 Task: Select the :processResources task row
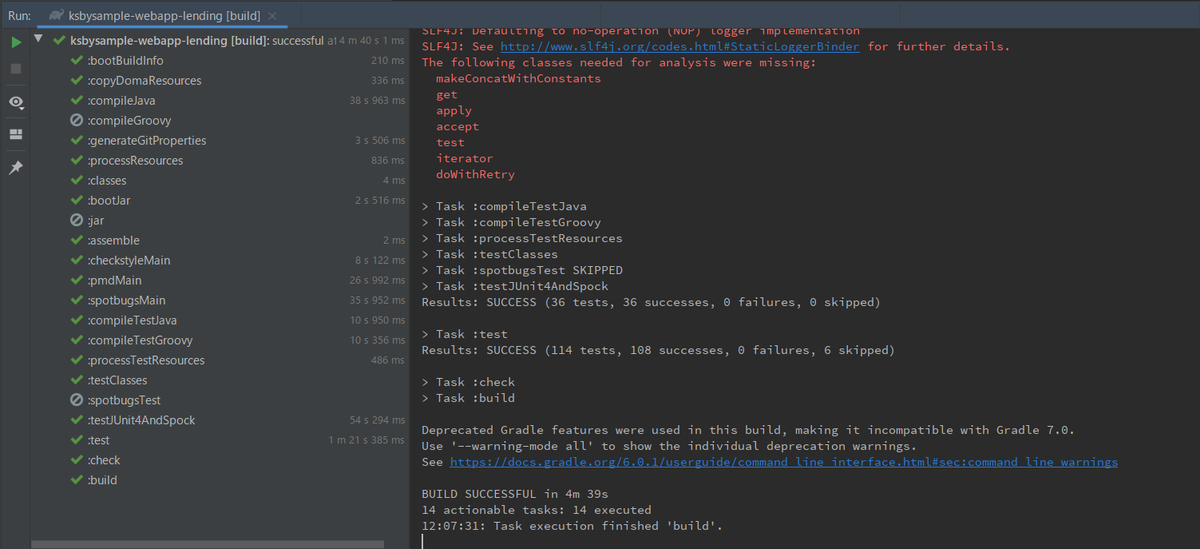(x=220, y=160)
